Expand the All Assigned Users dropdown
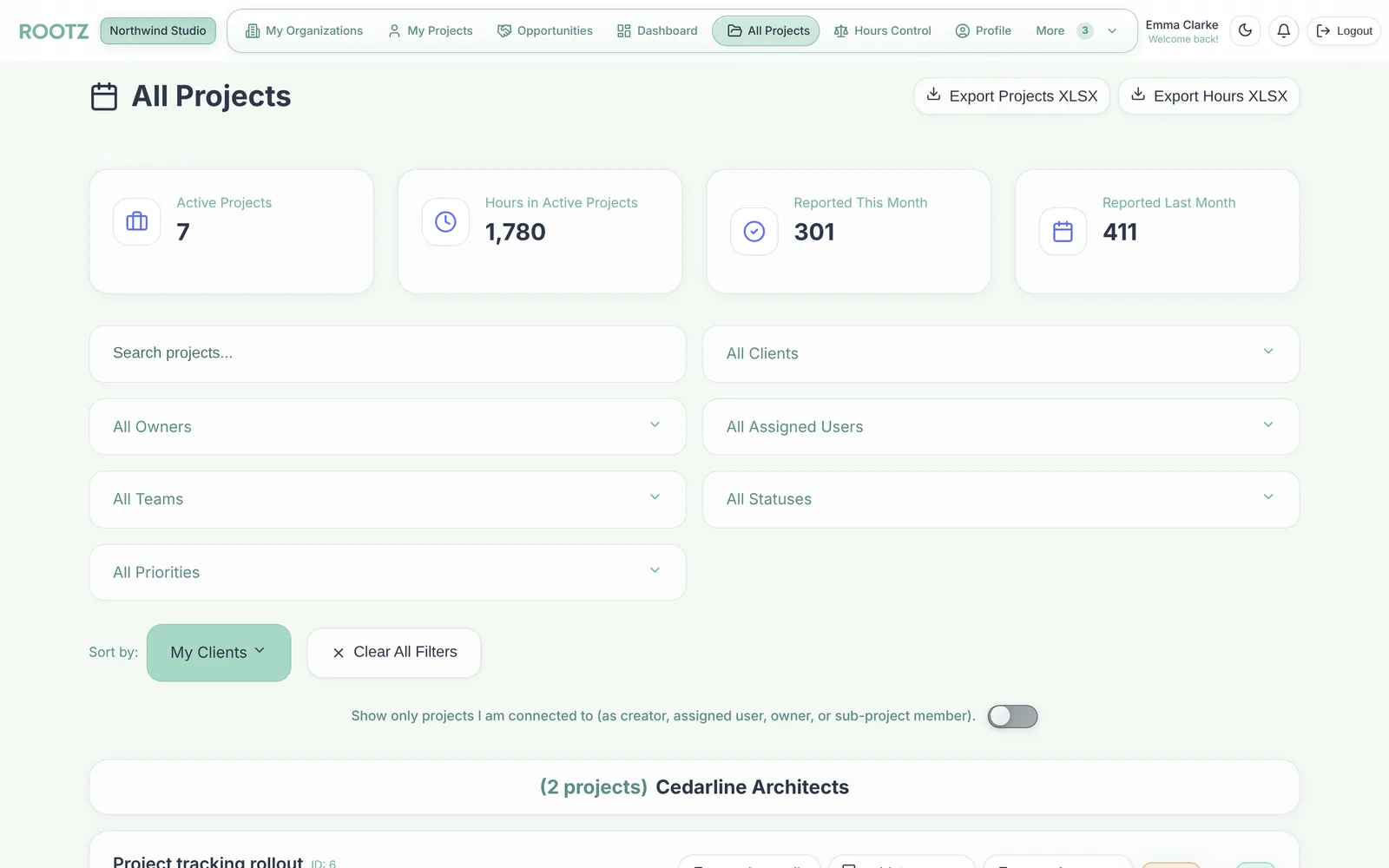1389x868 pixels. coord(1000,426)
